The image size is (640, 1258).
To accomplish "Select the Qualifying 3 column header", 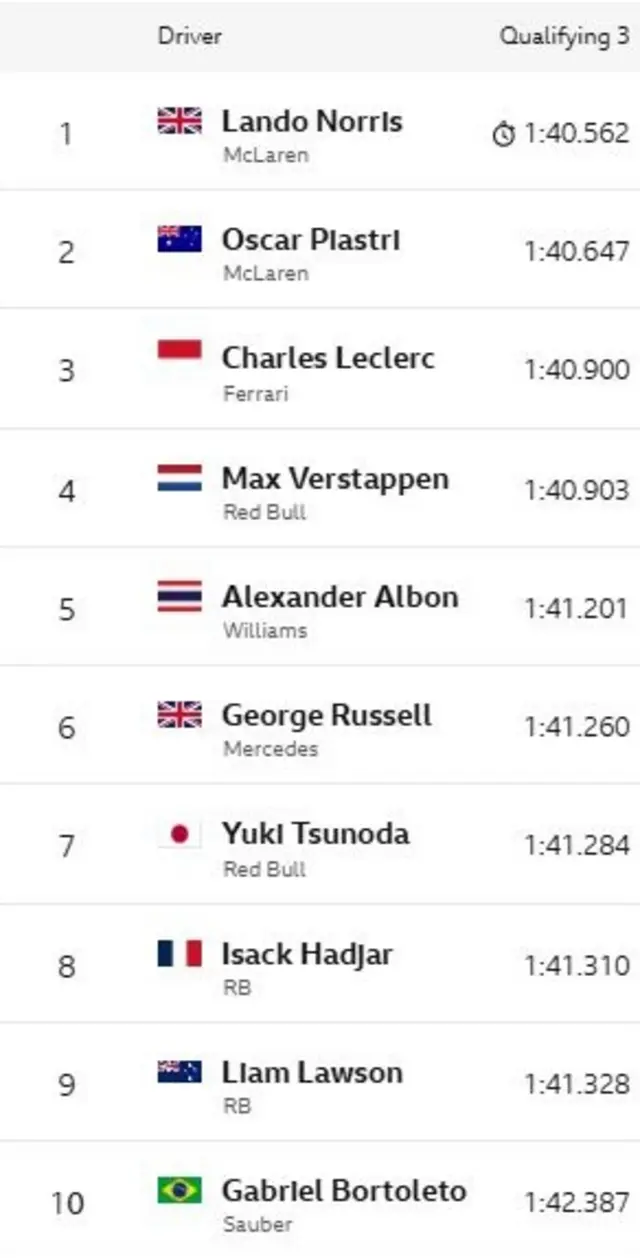I will click(565, 37).
